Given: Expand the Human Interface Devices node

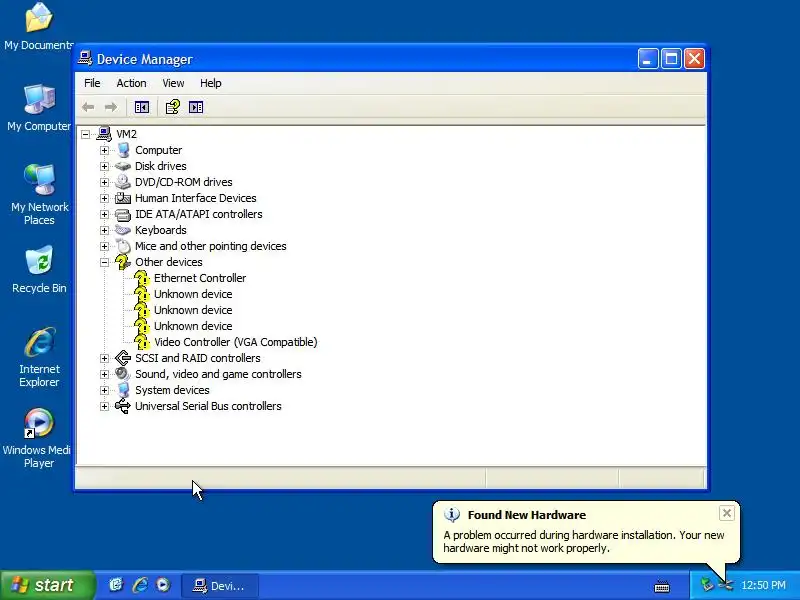Looking at the screenshot, I should coord(105,198).
